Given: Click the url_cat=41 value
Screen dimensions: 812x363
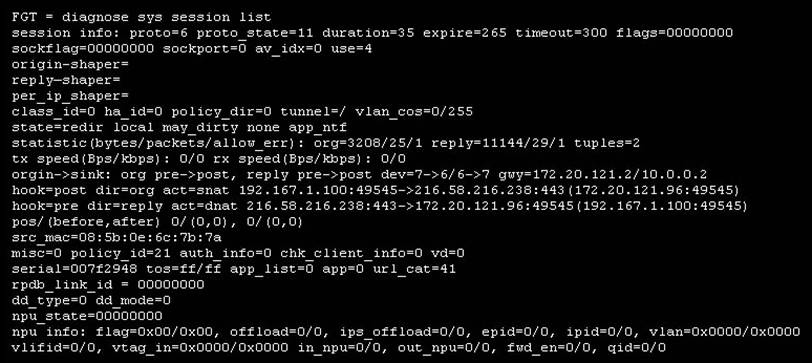Looking at the screenshot, I should [x=414, y=269].
